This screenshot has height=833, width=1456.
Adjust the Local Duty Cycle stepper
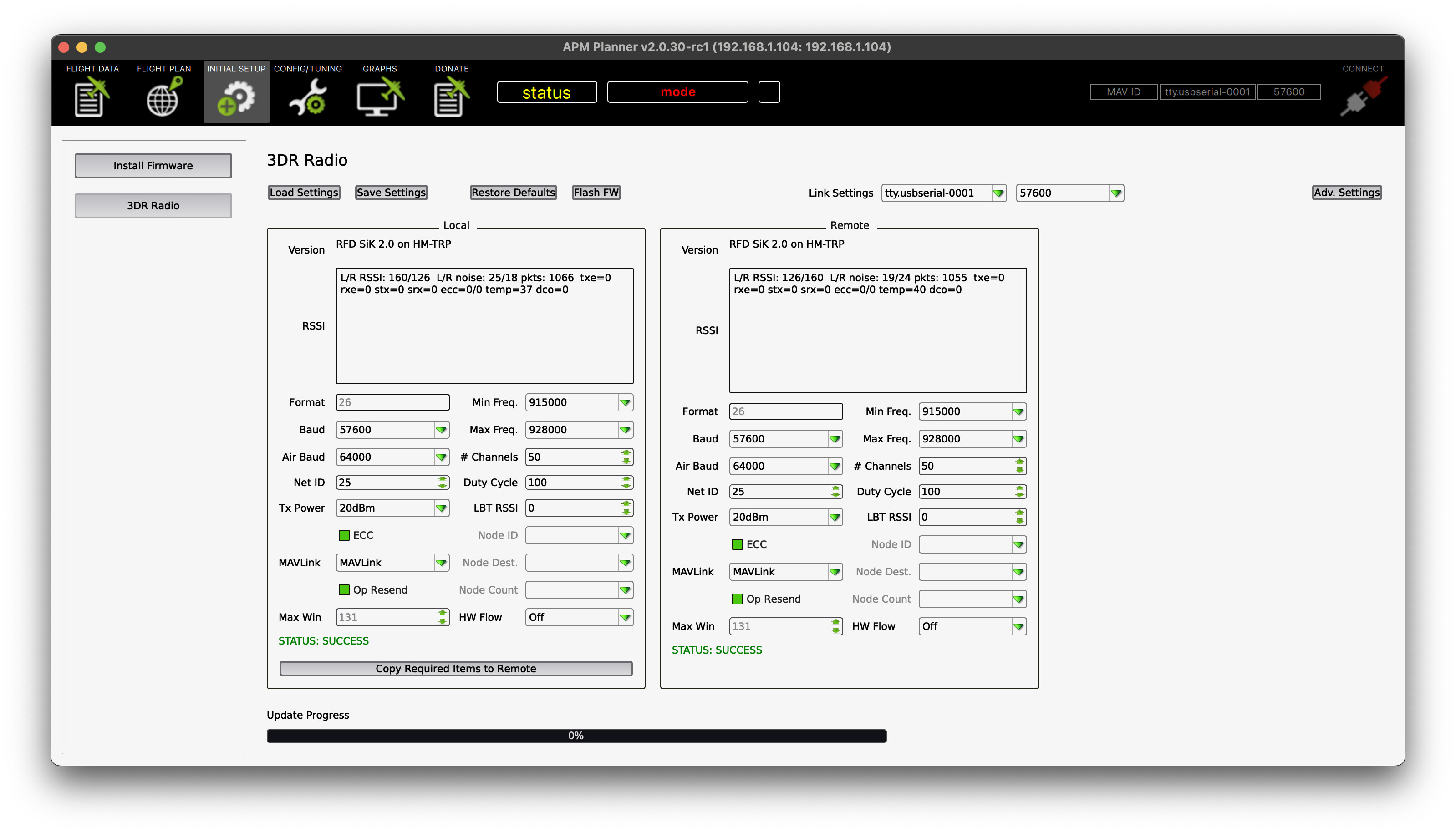[626, 483]
